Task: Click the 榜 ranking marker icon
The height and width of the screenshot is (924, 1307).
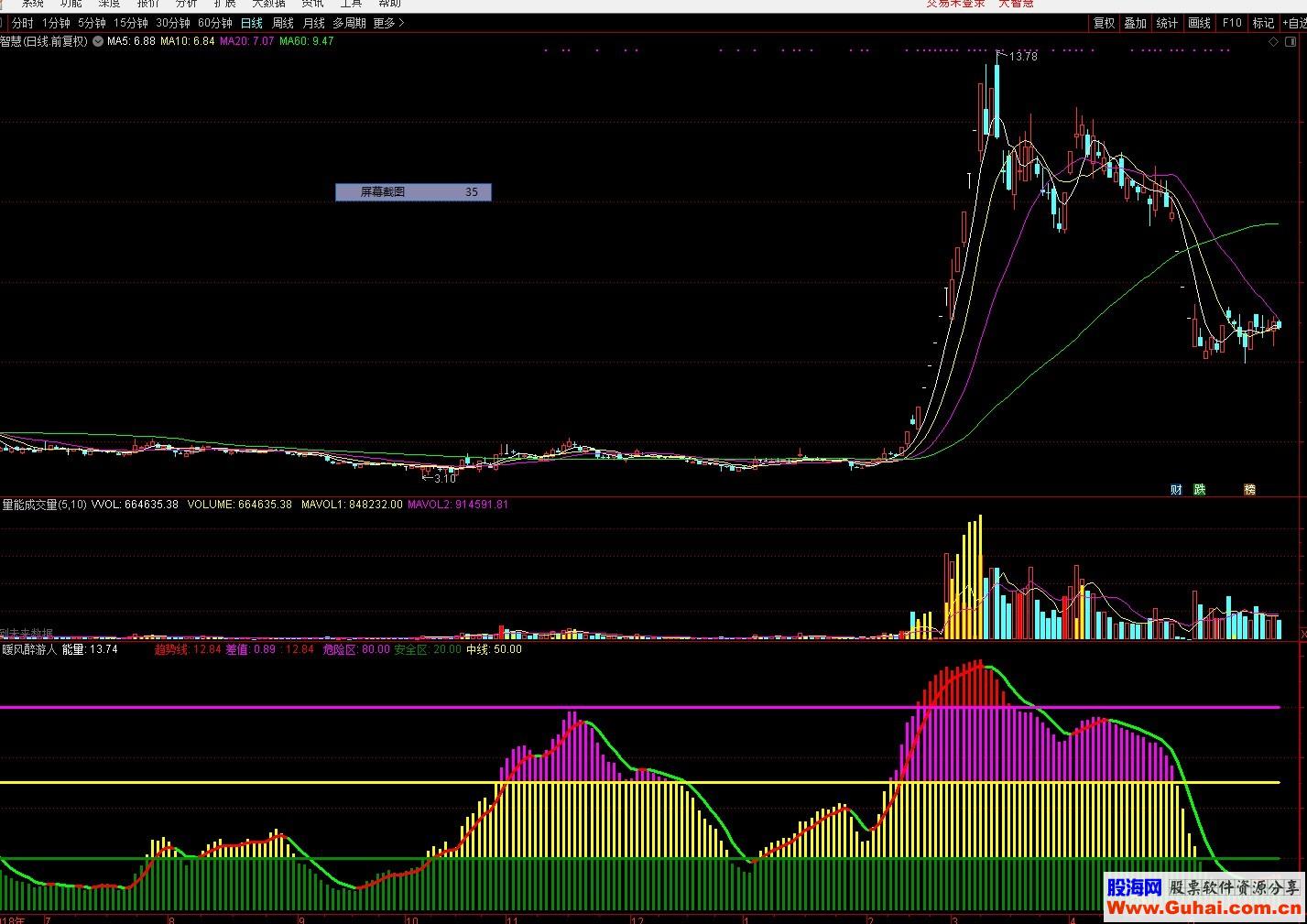Action: point(1249,490)
